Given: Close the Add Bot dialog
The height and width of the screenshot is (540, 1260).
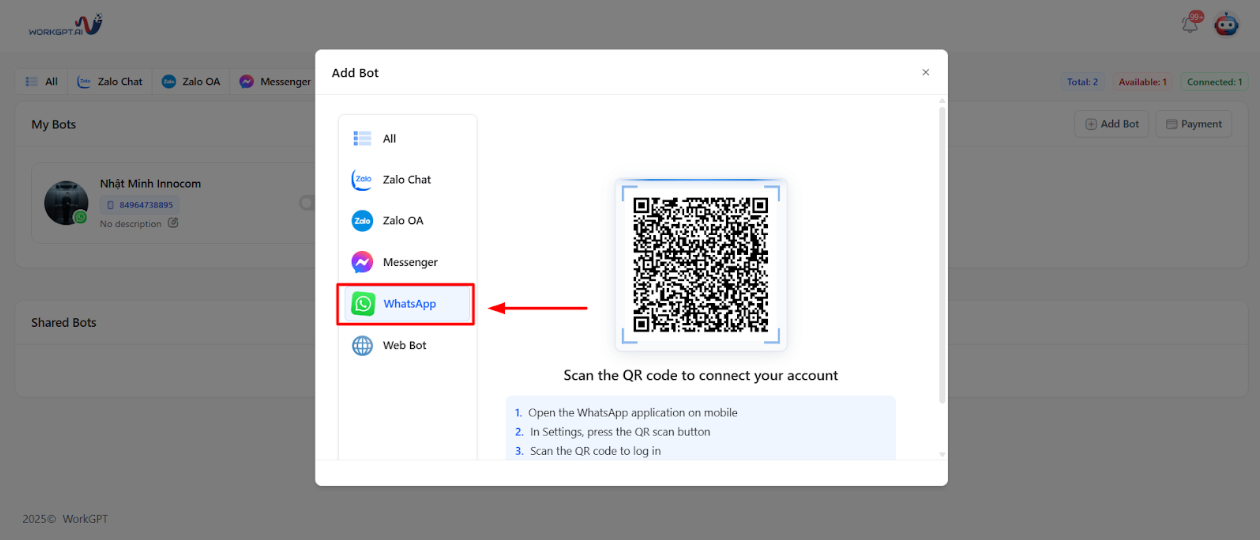Looking at the screenshot, I should tap(925, 72).
